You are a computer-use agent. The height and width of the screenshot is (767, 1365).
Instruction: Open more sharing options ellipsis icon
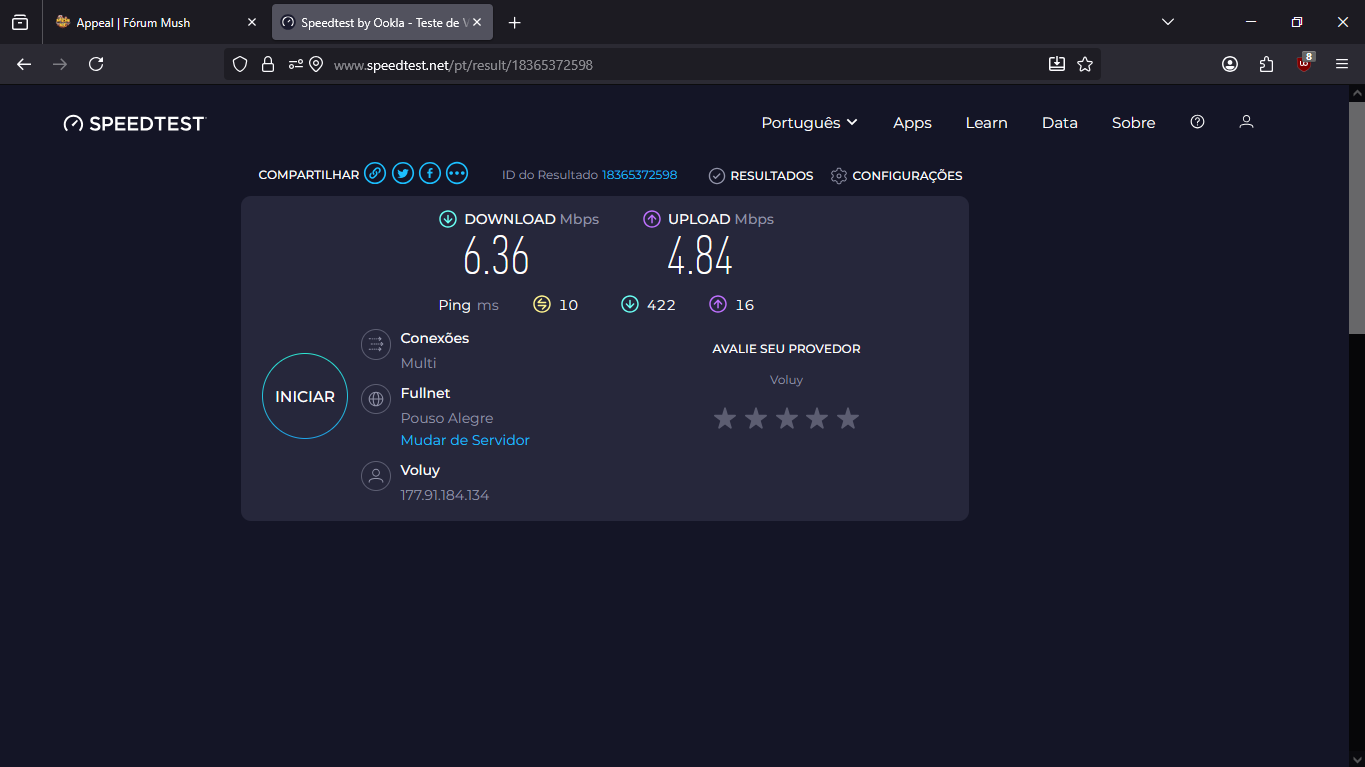(x=457, y=174)
